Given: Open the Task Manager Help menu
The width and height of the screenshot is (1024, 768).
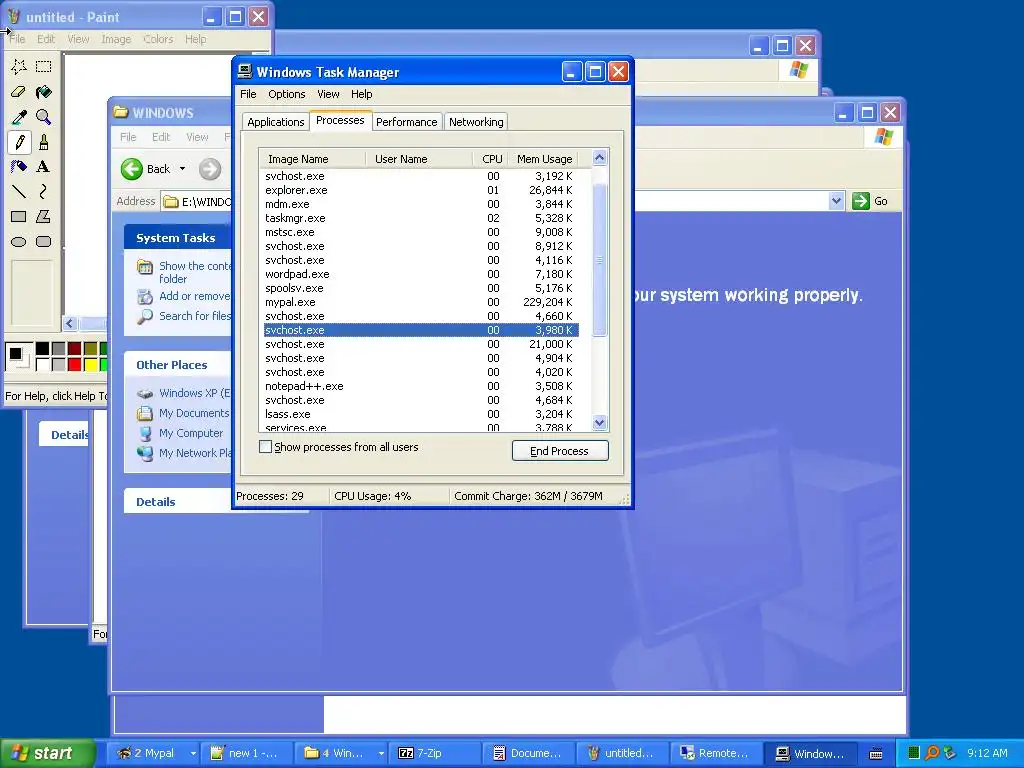Looking at the screenshot, I should [x=361, y=94].
